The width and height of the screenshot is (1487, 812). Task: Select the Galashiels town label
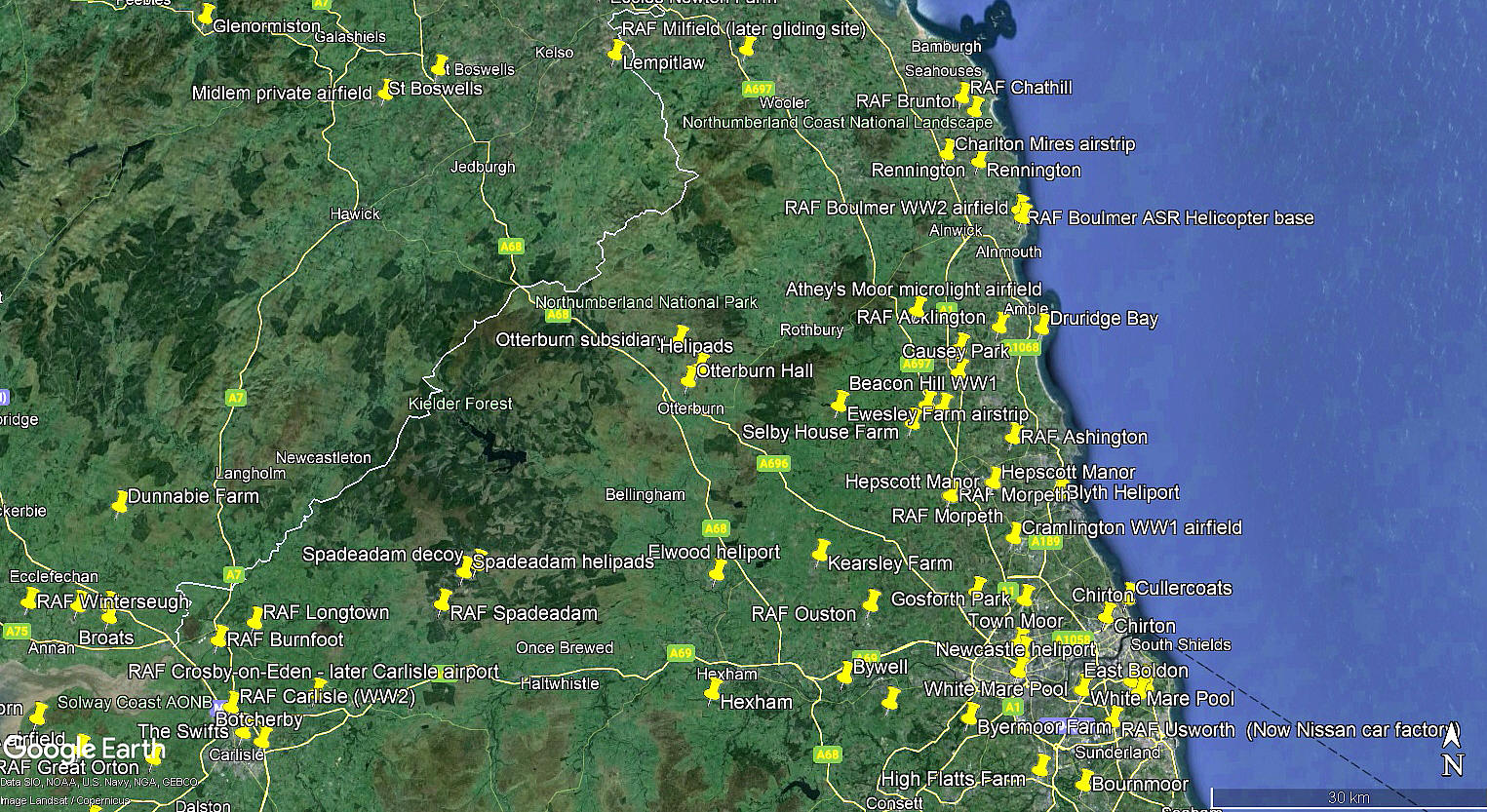tap(350, 37)
